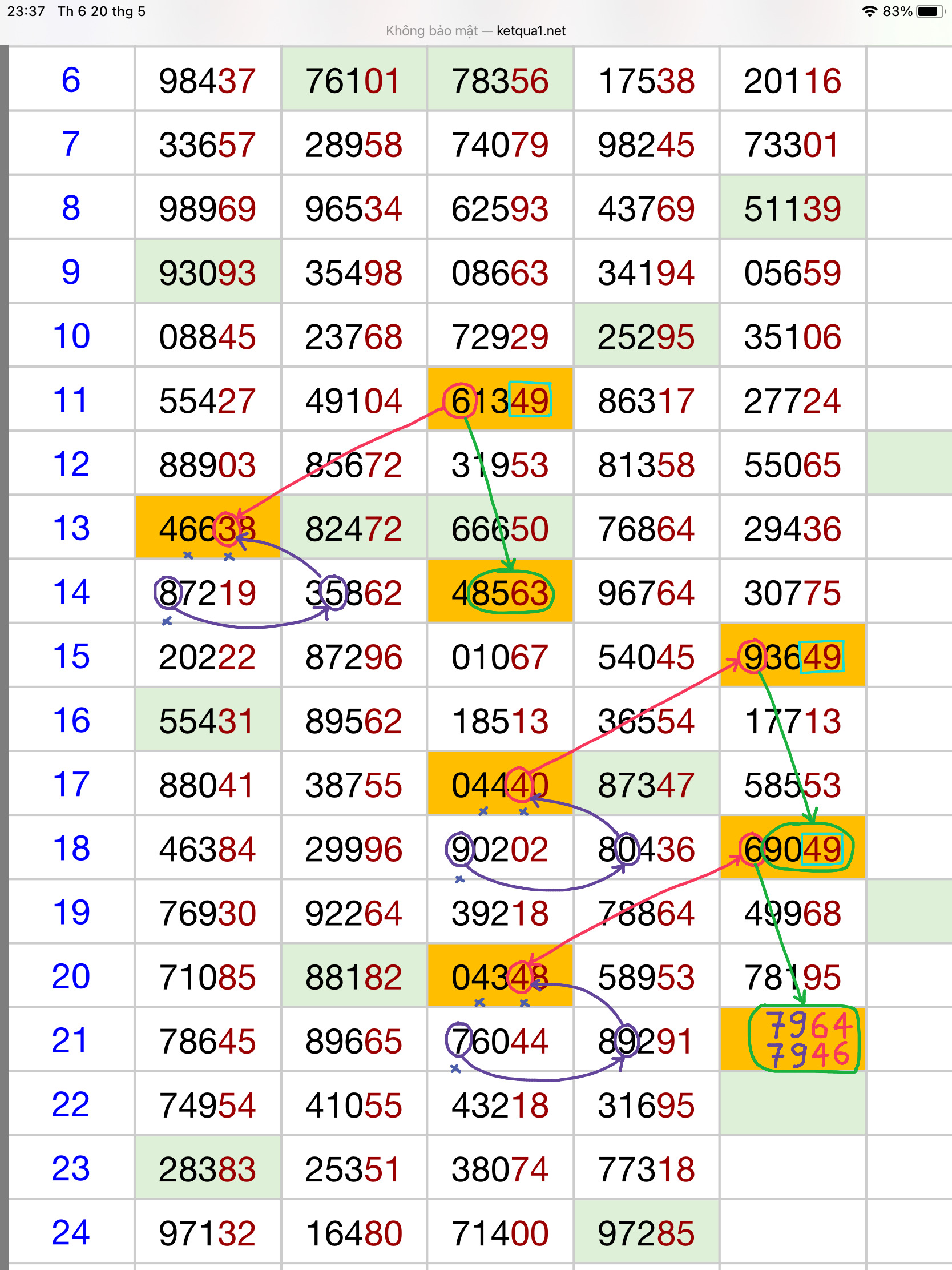Tap the Wi-Fi status icon
This screenshot has height=1270, width=952.
[x=869, y=11]
